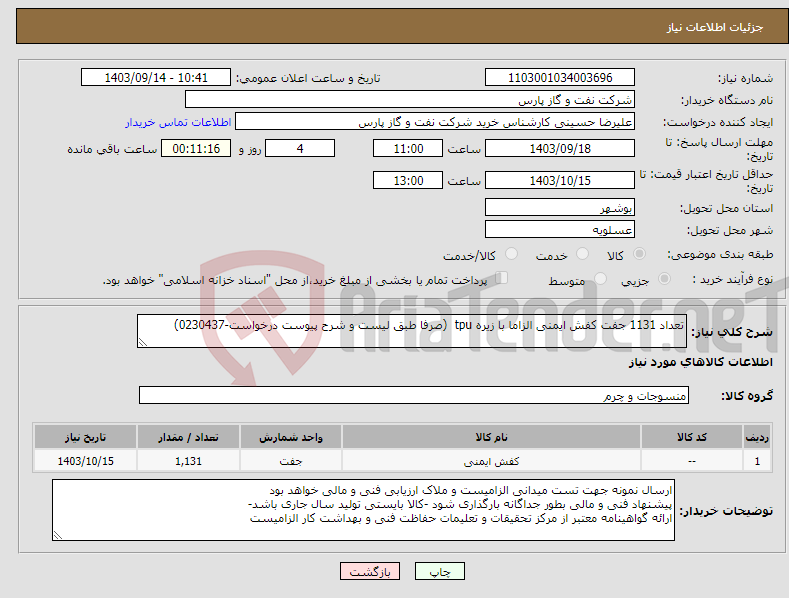Click the remaining days field showing 4
789x598 pixels.
[300, 148]
